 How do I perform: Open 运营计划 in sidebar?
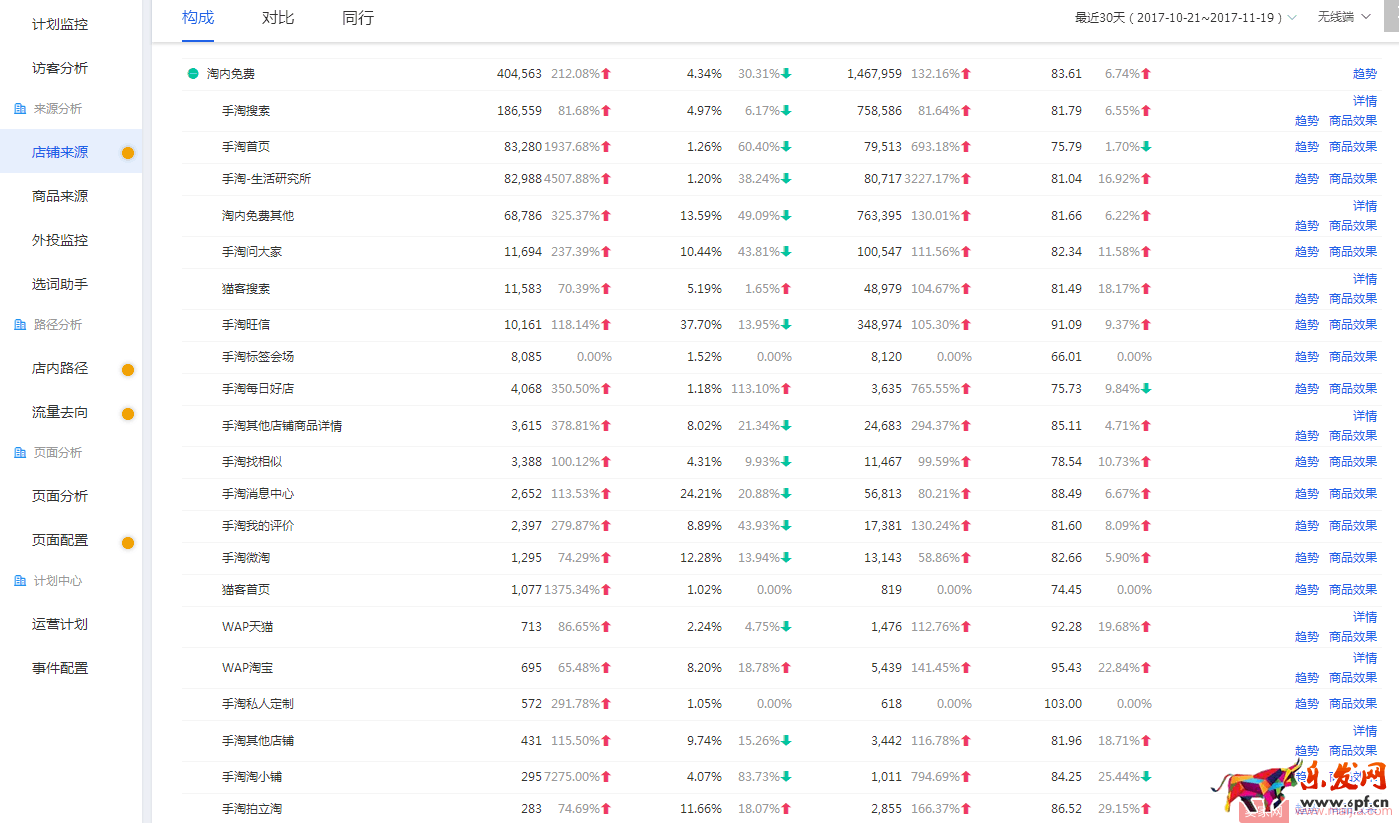click(60, 624)
